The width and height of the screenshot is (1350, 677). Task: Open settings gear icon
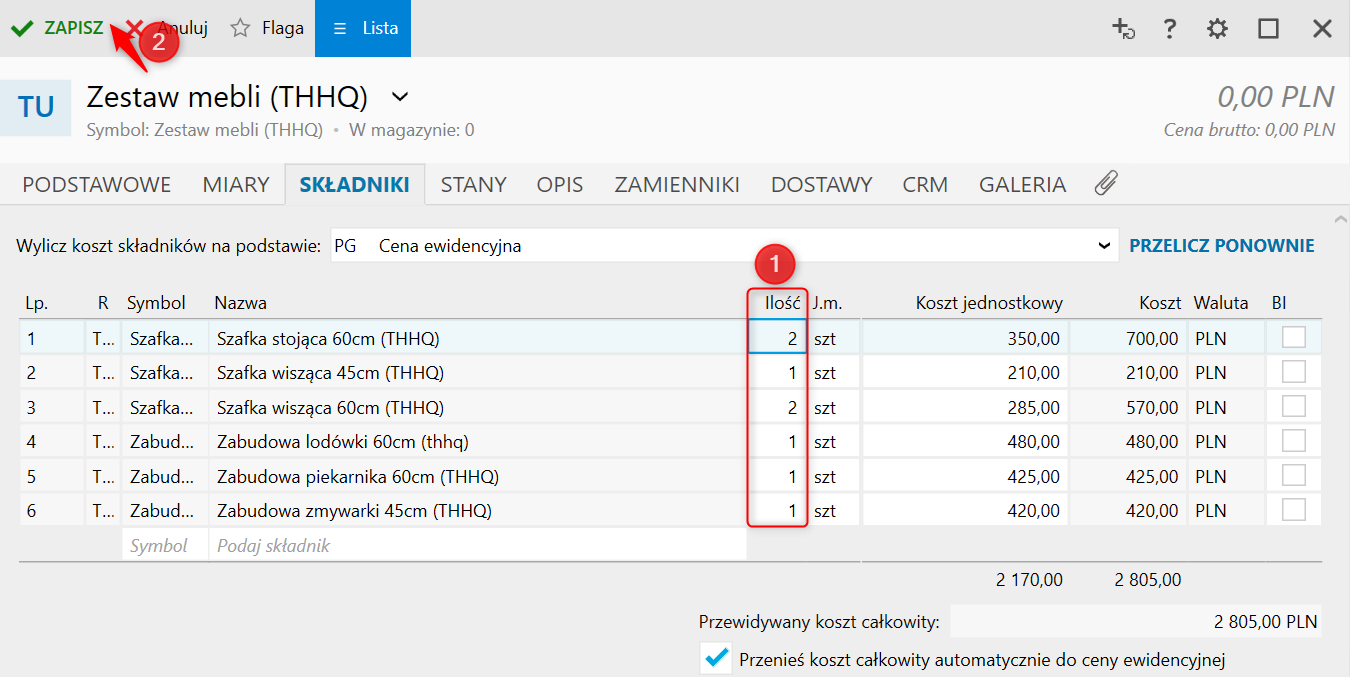click(1217, 29)
